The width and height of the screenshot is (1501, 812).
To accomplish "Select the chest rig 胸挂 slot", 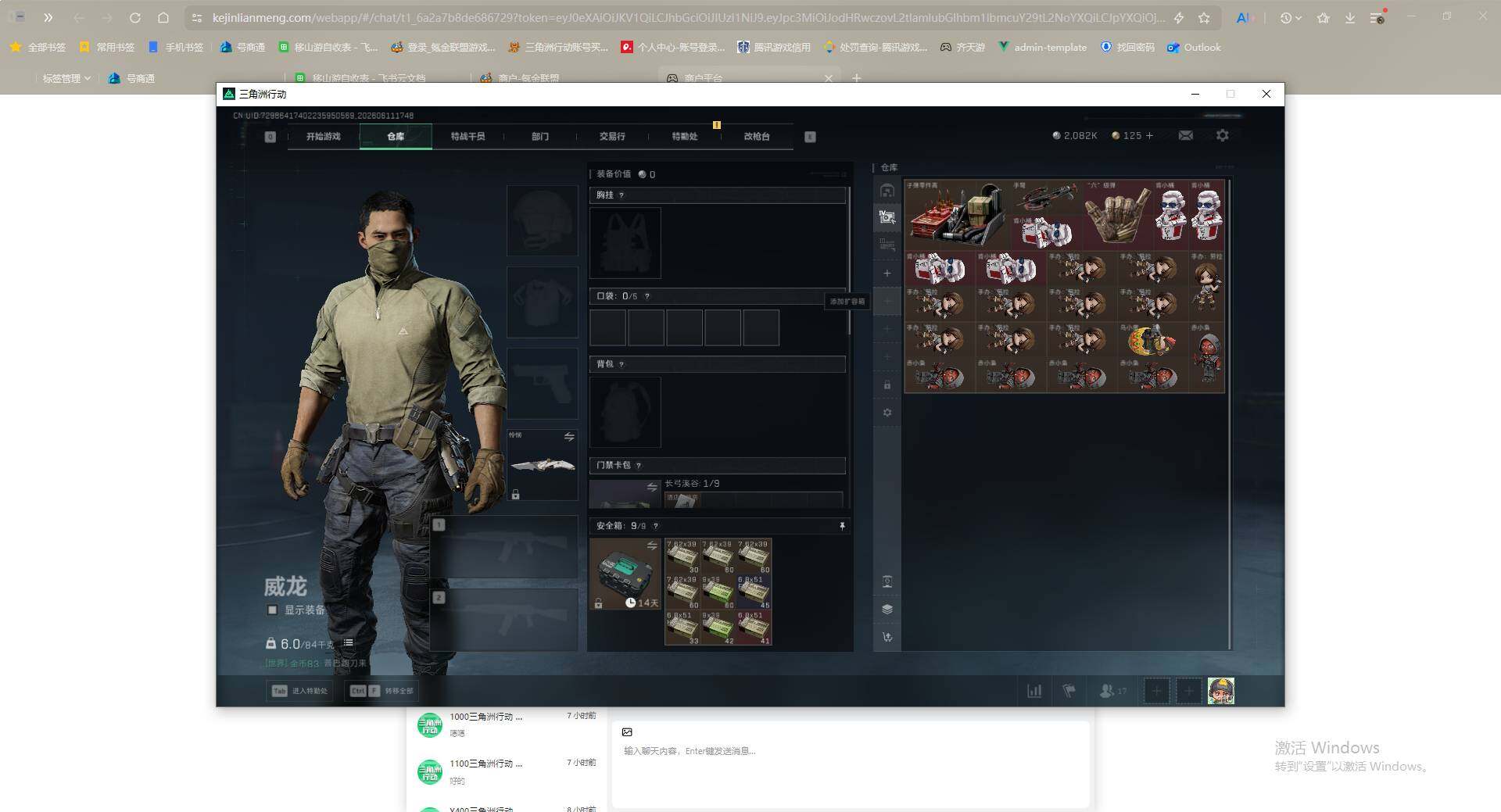I will (625, 243).
